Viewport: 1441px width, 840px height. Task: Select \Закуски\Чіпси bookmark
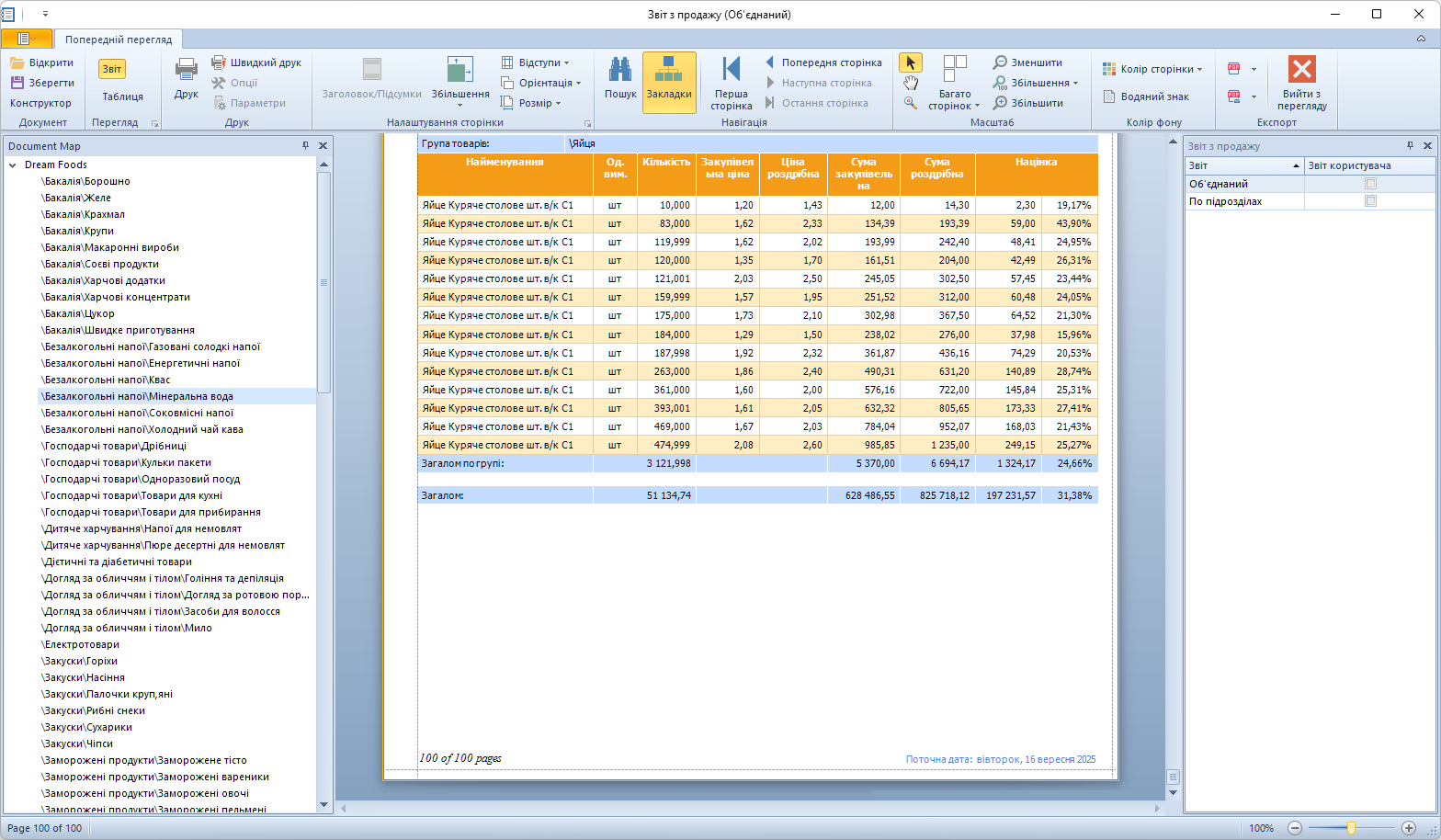click(x=78, y=744)
